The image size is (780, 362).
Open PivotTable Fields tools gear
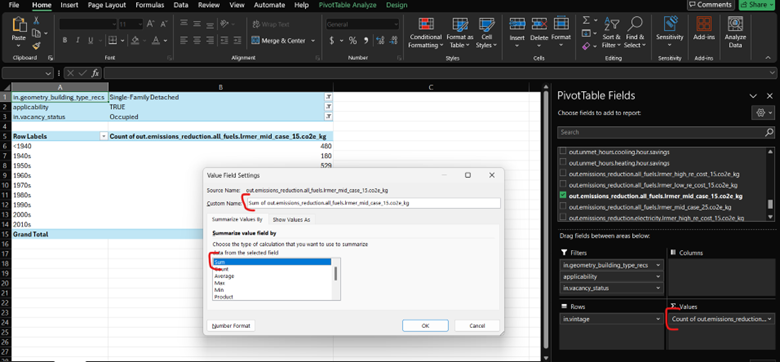(763, 113)
